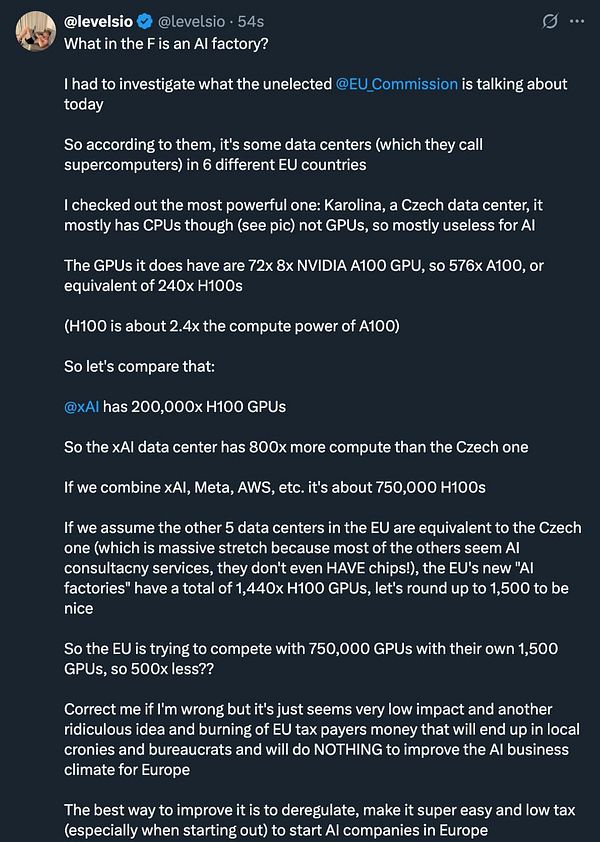Click the Grok crossed-circle icon
This screenshot has width=600, height=842.
(551, 22)
